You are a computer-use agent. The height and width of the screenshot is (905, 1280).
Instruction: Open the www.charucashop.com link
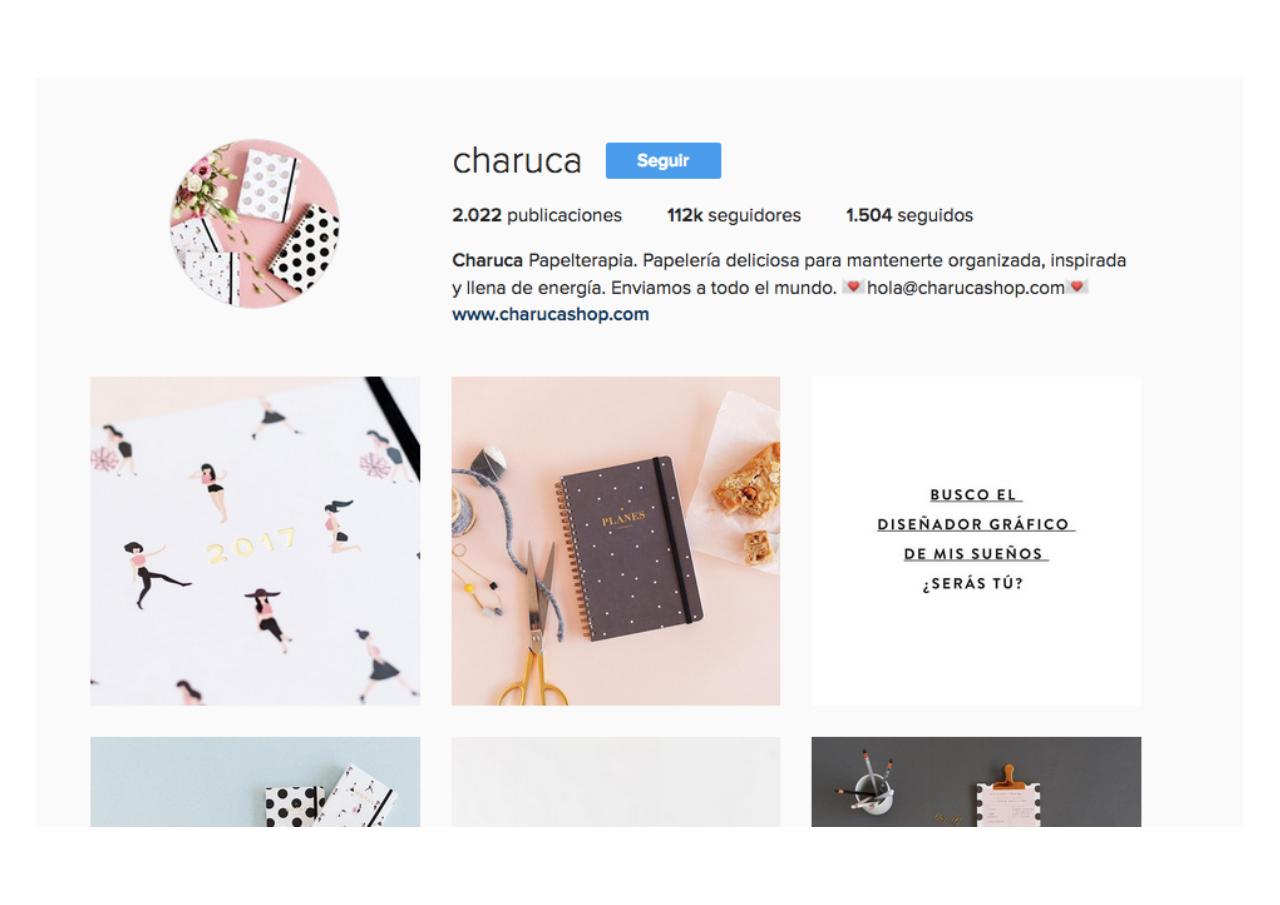click(x=551, y=314)
